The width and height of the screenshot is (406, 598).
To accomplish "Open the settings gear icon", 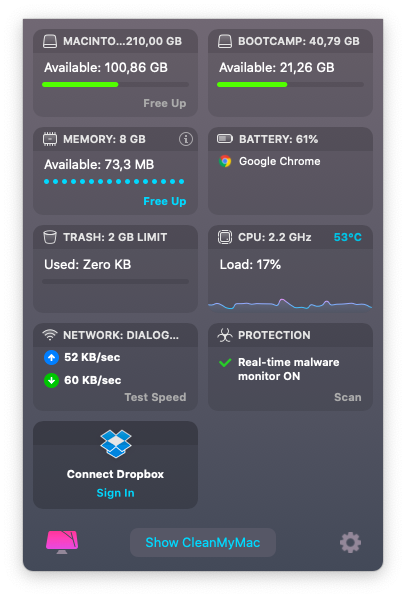I will pyautogui.click(x=350, y=542).
